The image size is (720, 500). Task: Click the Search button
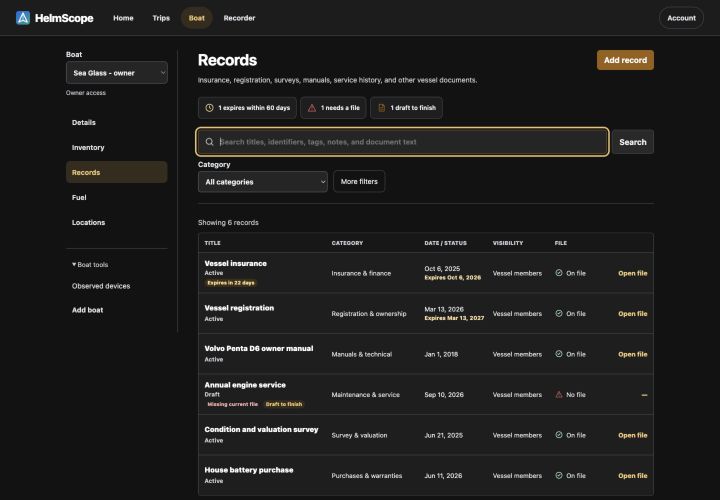[x=633, y=142]
